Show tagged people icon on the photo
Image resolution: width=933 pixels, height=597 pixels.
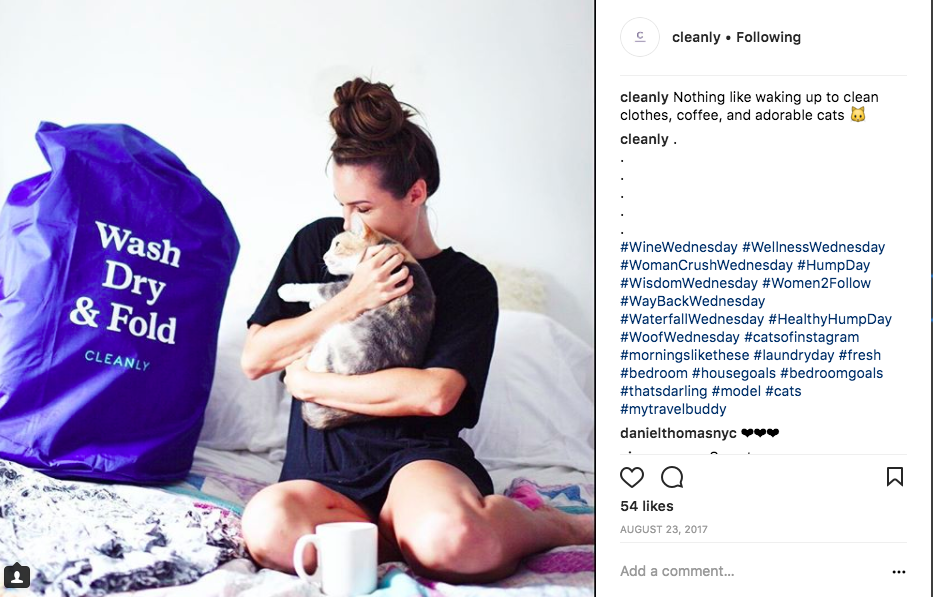pyautogui.click(x=17, y=576)
